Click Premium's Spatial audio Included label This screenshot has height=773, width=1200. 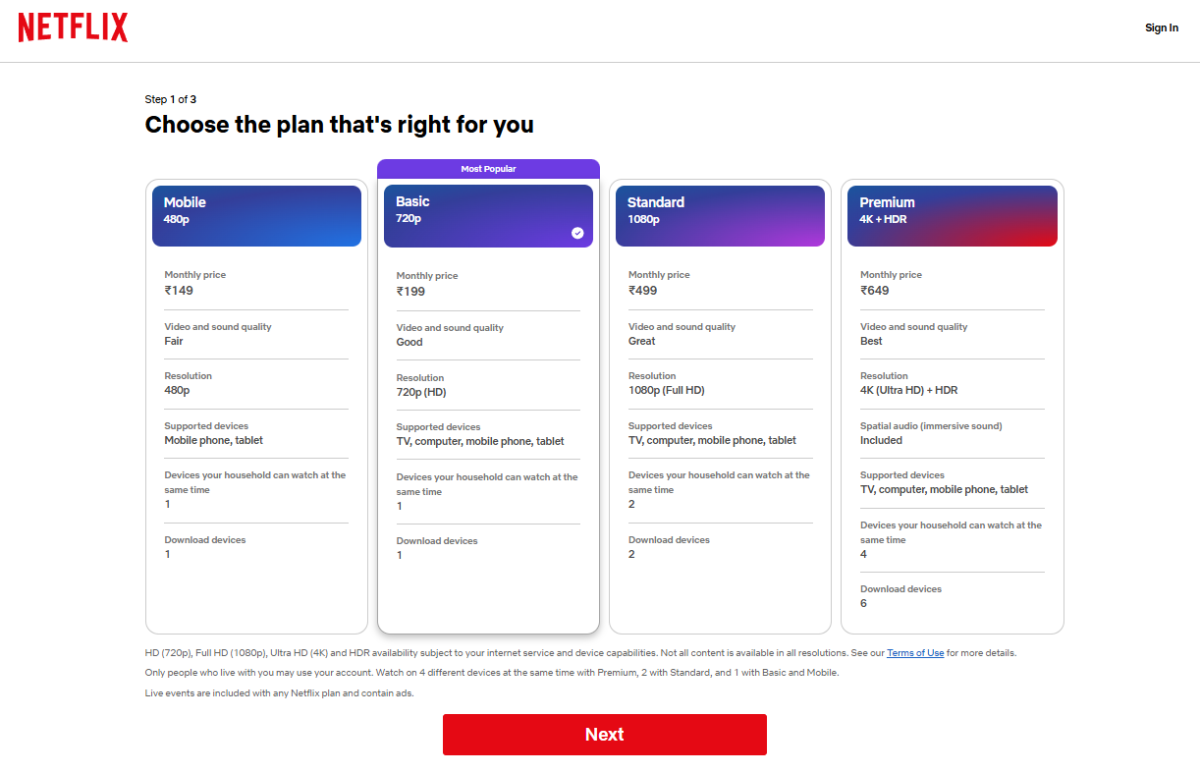881,439
